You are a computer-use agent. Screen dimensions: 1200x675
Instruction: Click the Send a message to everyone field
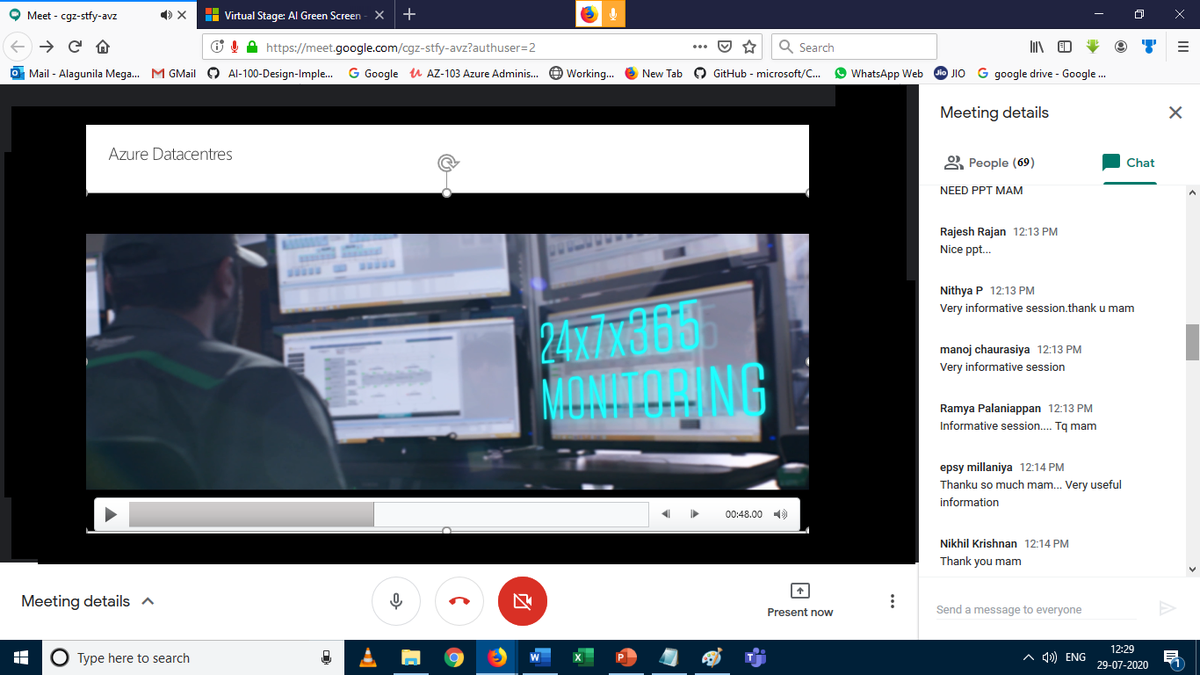pyautogui.click(x=1035, y=609)
